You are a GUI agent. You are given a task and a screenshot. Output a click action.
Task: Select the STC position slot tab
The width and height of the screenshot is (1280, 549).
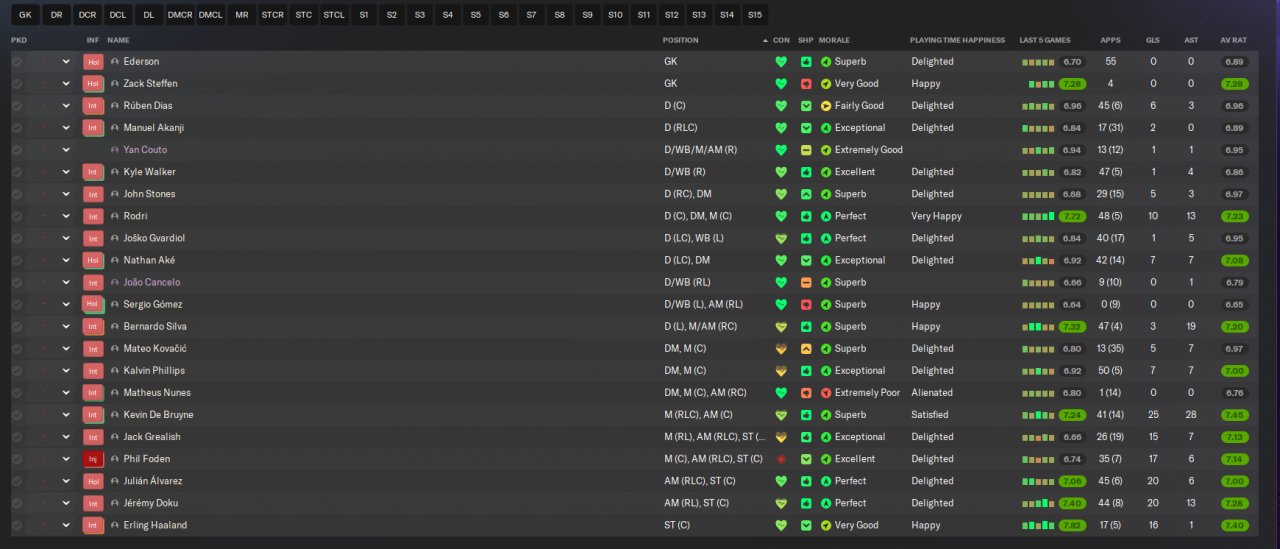(x=303, y=15)
